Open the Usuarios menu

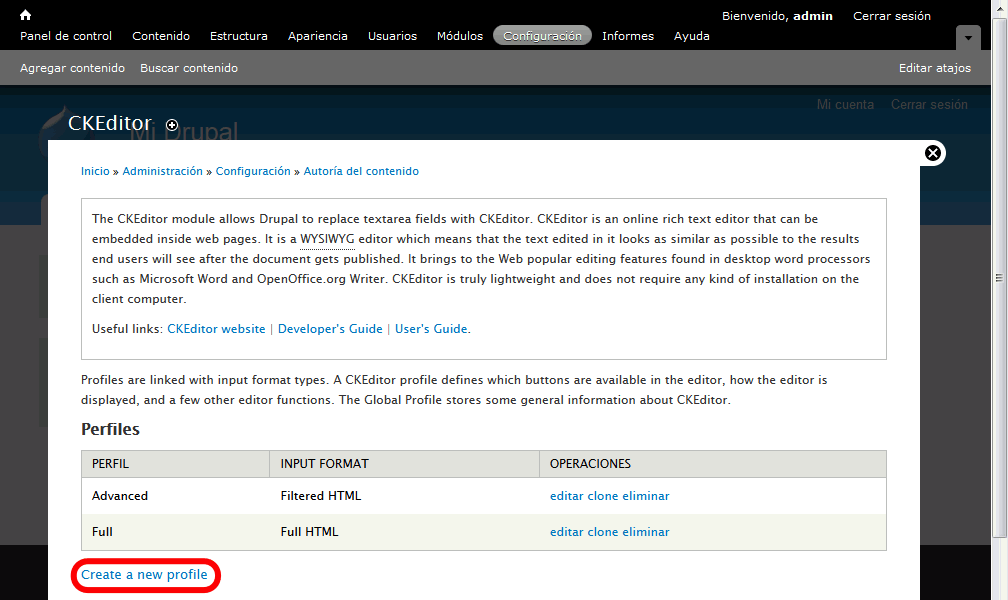(392, 36)
